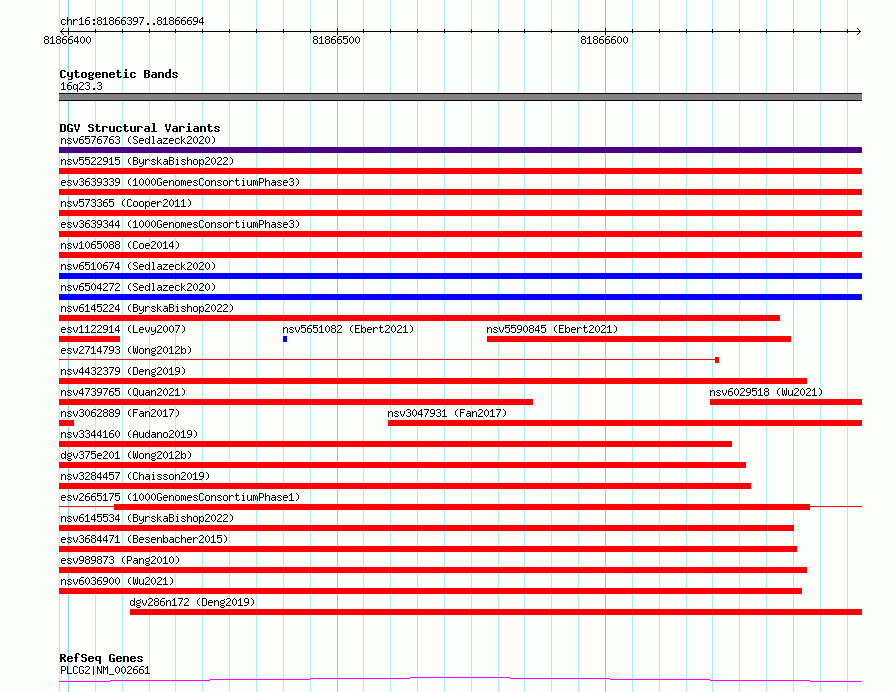Click nsv3344160 (Audano2019) variant label
Image resolution: width=890 pixels, height=692 pixels.
pyautogui.click(x=129, y=434)
